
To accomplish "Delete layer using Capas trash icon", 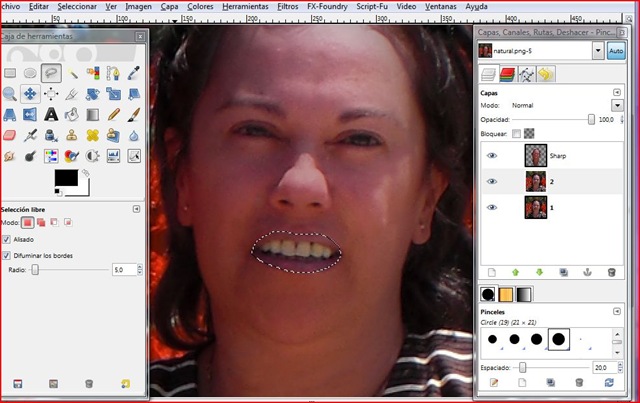I will click(x=611, y=272).
